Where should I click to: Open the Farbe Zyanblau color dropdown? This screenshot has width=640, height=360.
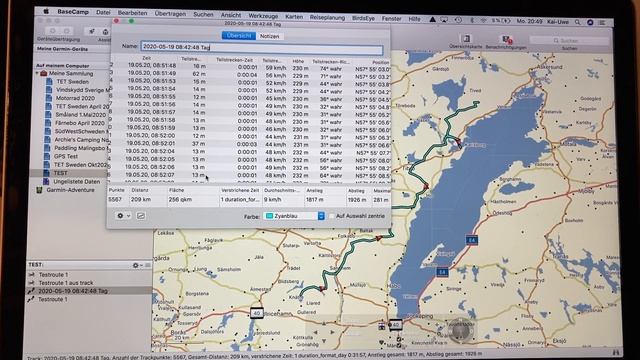tap(294, 216)
